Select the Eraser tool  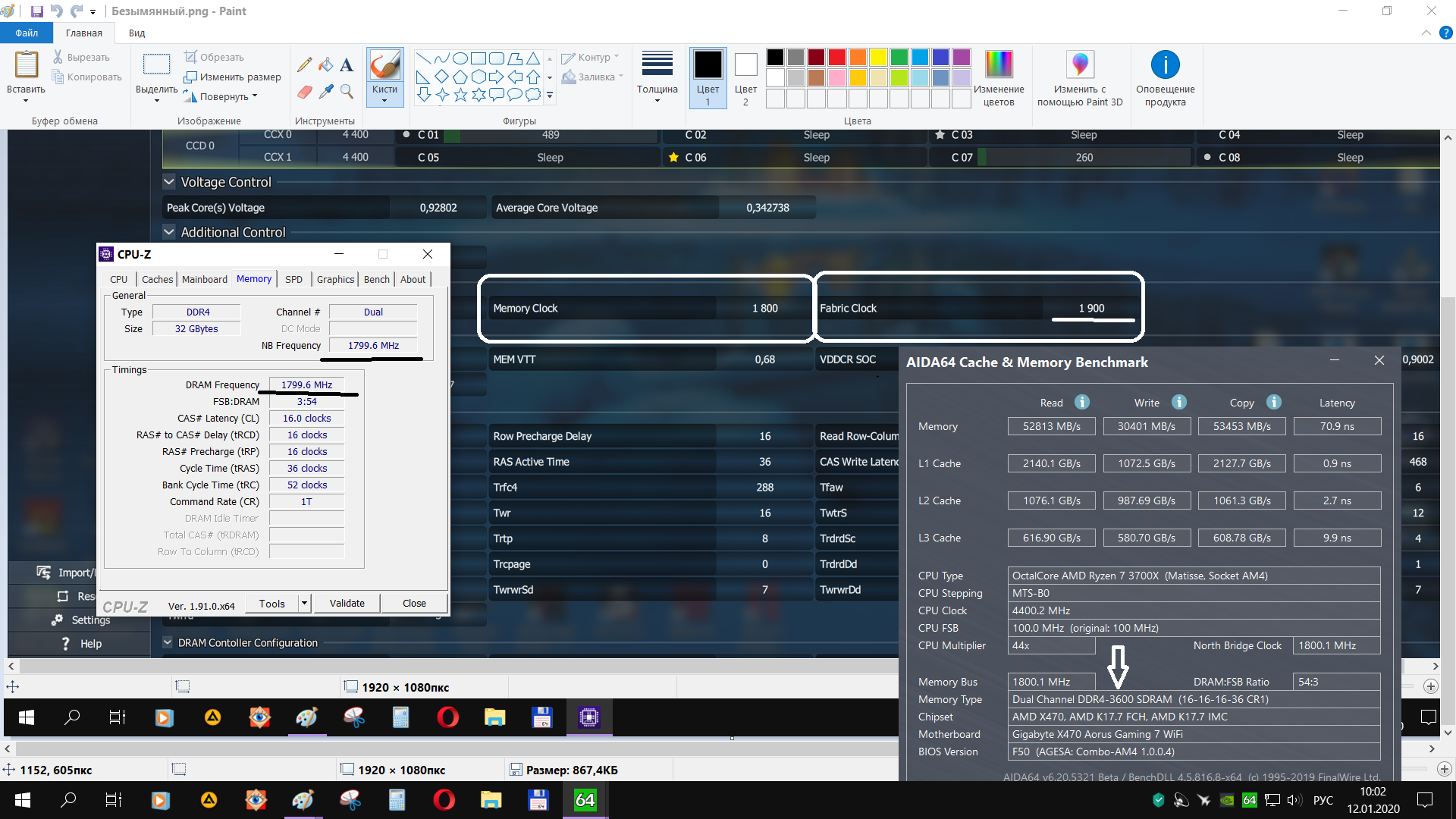point(304,92)
